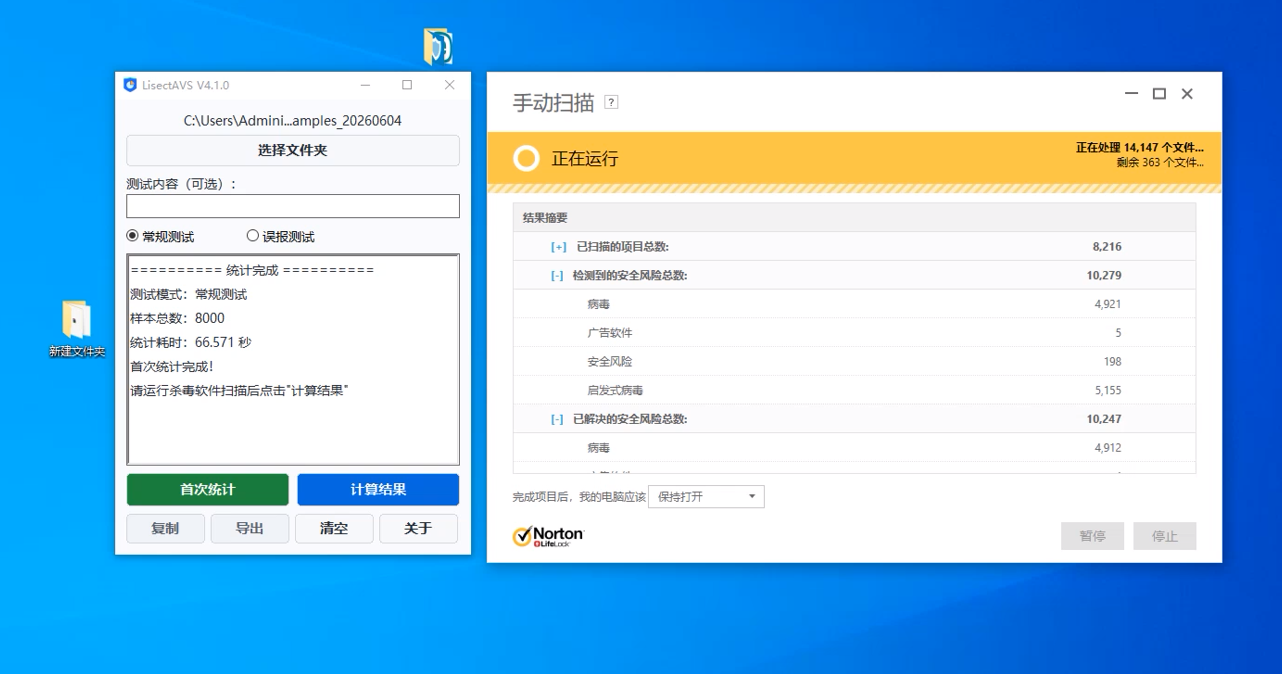Open the 关于 dialog button

tap(418, 528)
